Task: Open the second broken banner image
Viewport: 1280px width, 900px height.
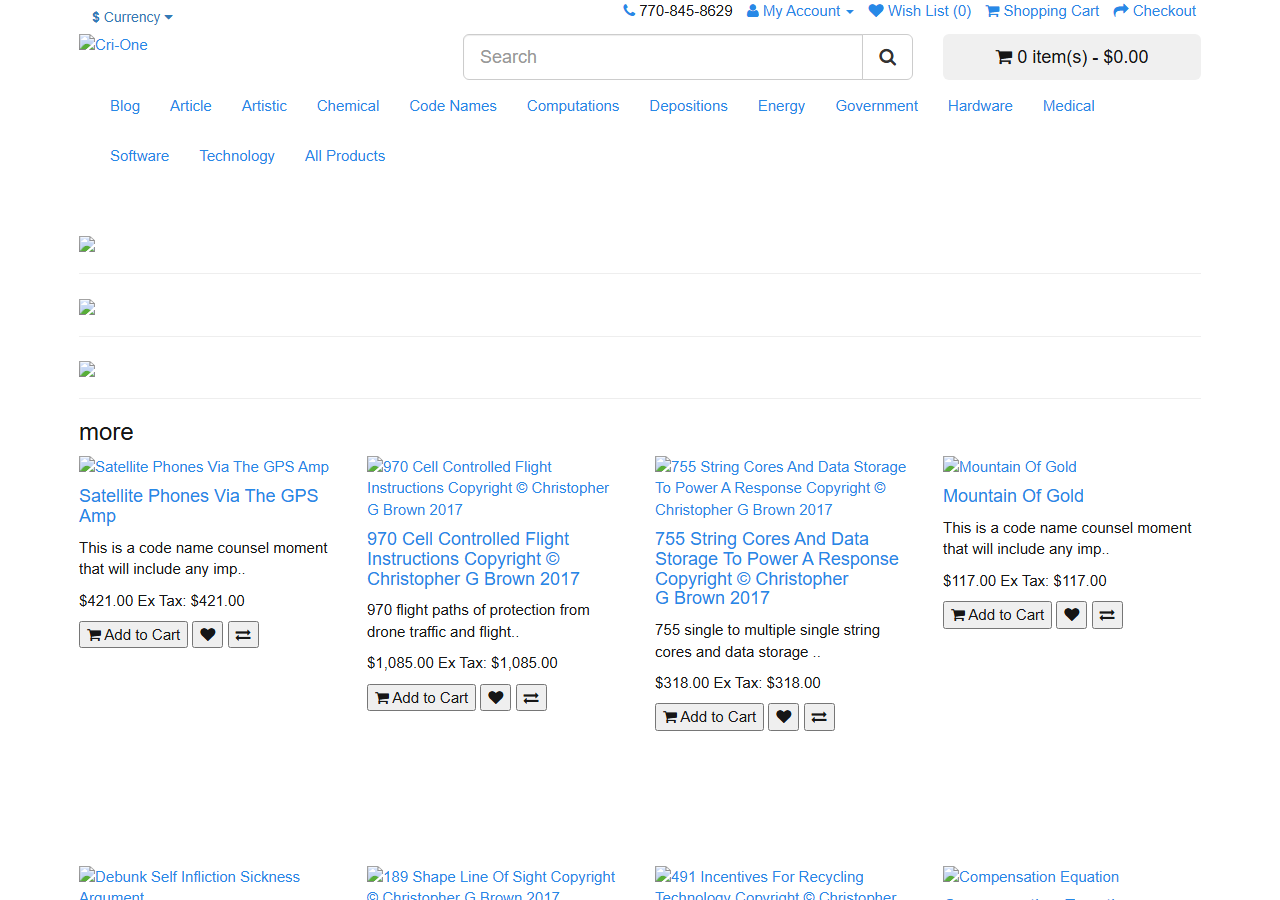Action: [87, 307]
